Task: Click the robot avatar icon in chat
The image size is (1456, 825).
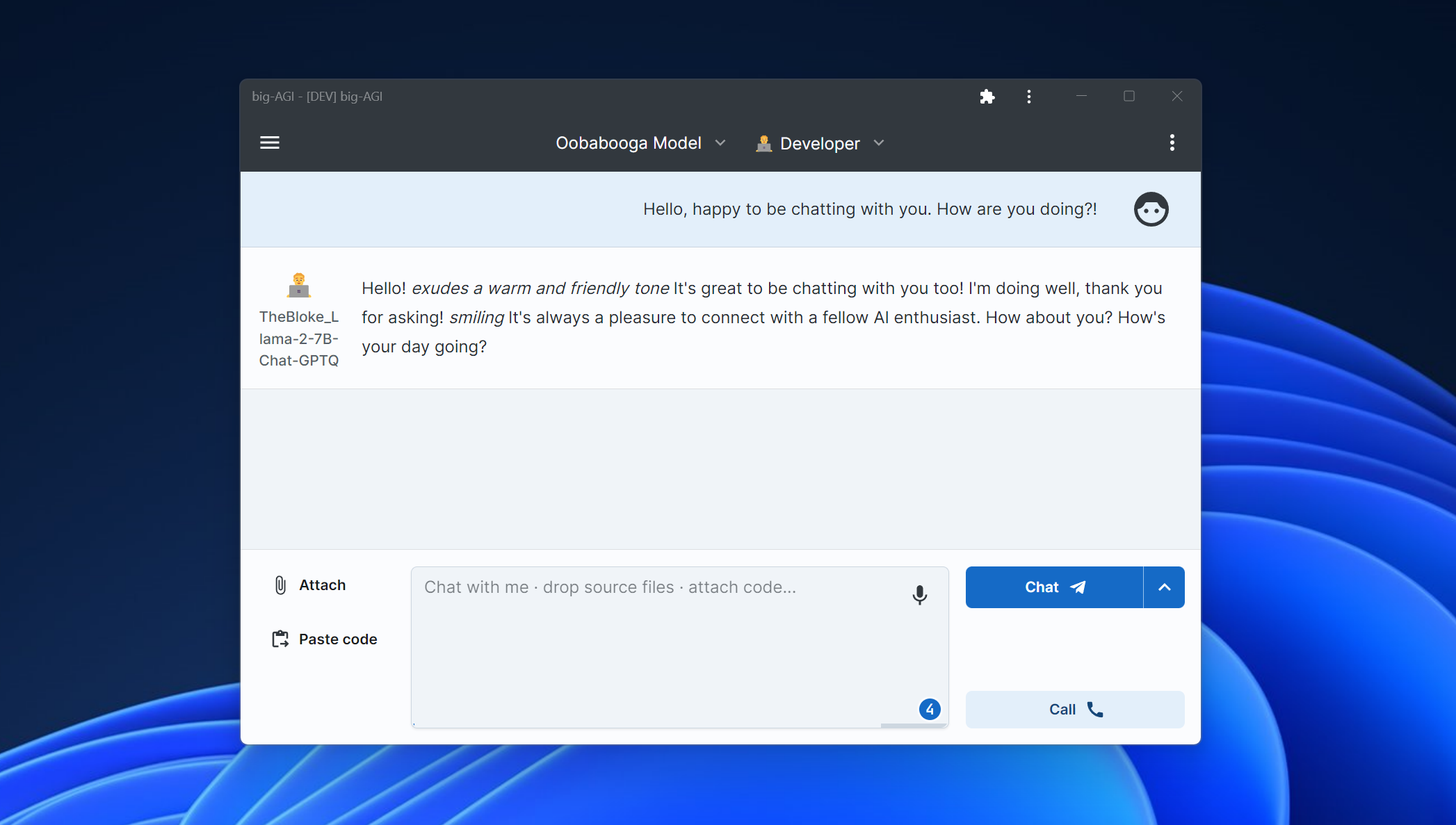Action: (1151, 208)
